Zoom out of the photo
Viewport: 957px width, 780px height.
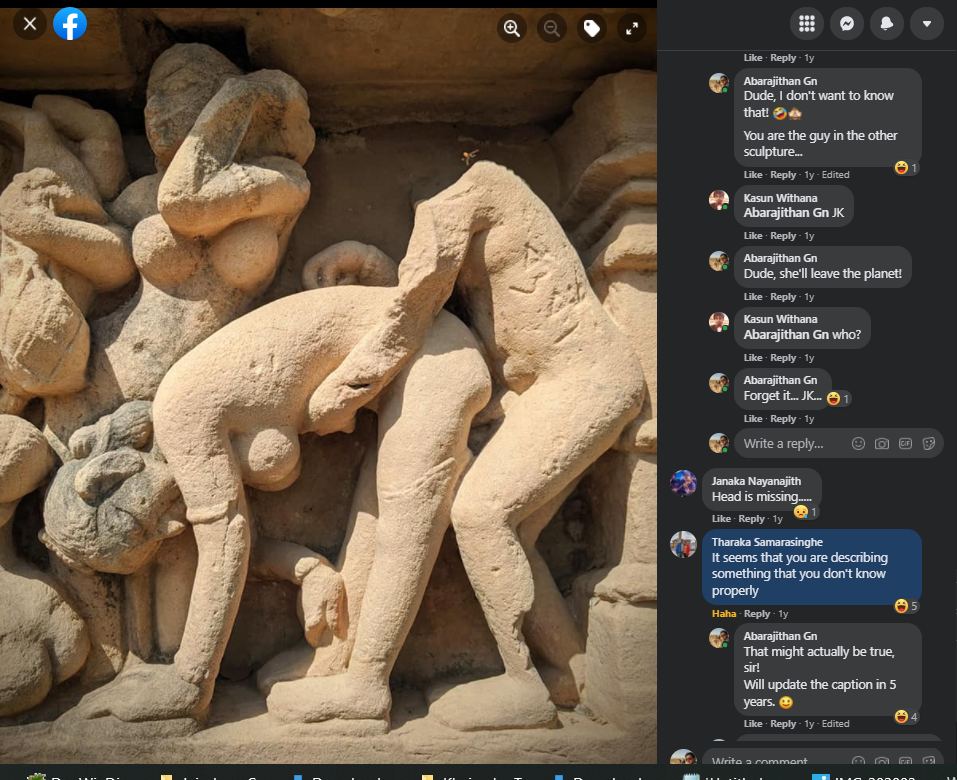click(x=551, y=28)
